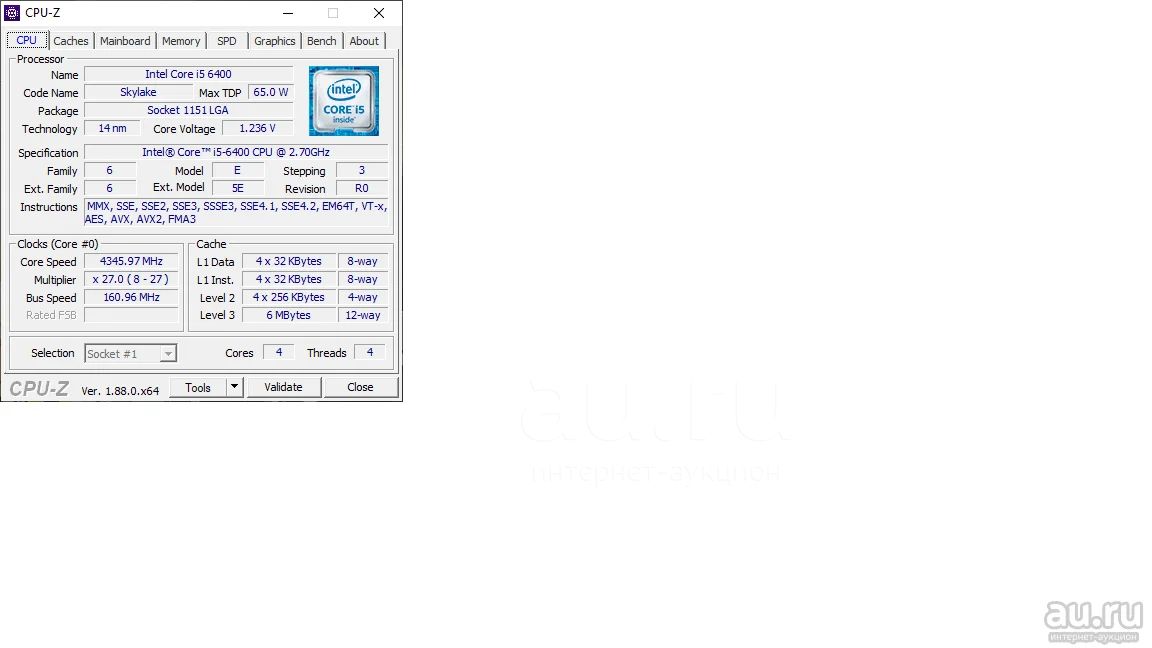The width and height of the screenshot is (1152, 648).
Task: Open the Mainboard tab
Action: coord(125,41)
